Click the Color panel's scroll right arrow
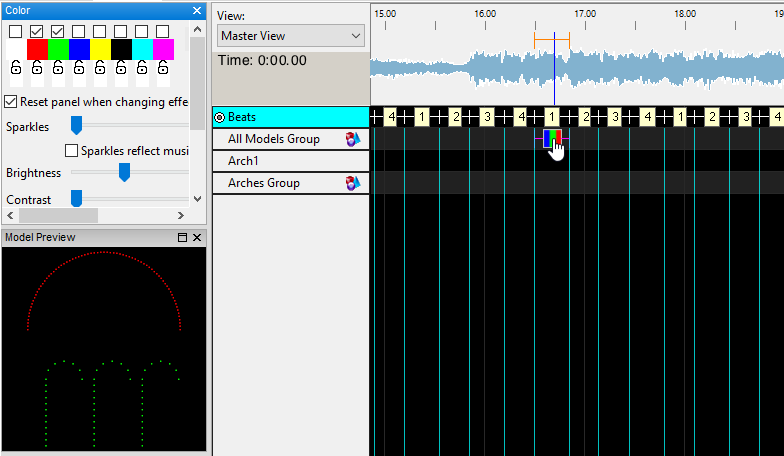Image resolution: width=784 pixels, height=456 pixels. [x=181, y=215]
